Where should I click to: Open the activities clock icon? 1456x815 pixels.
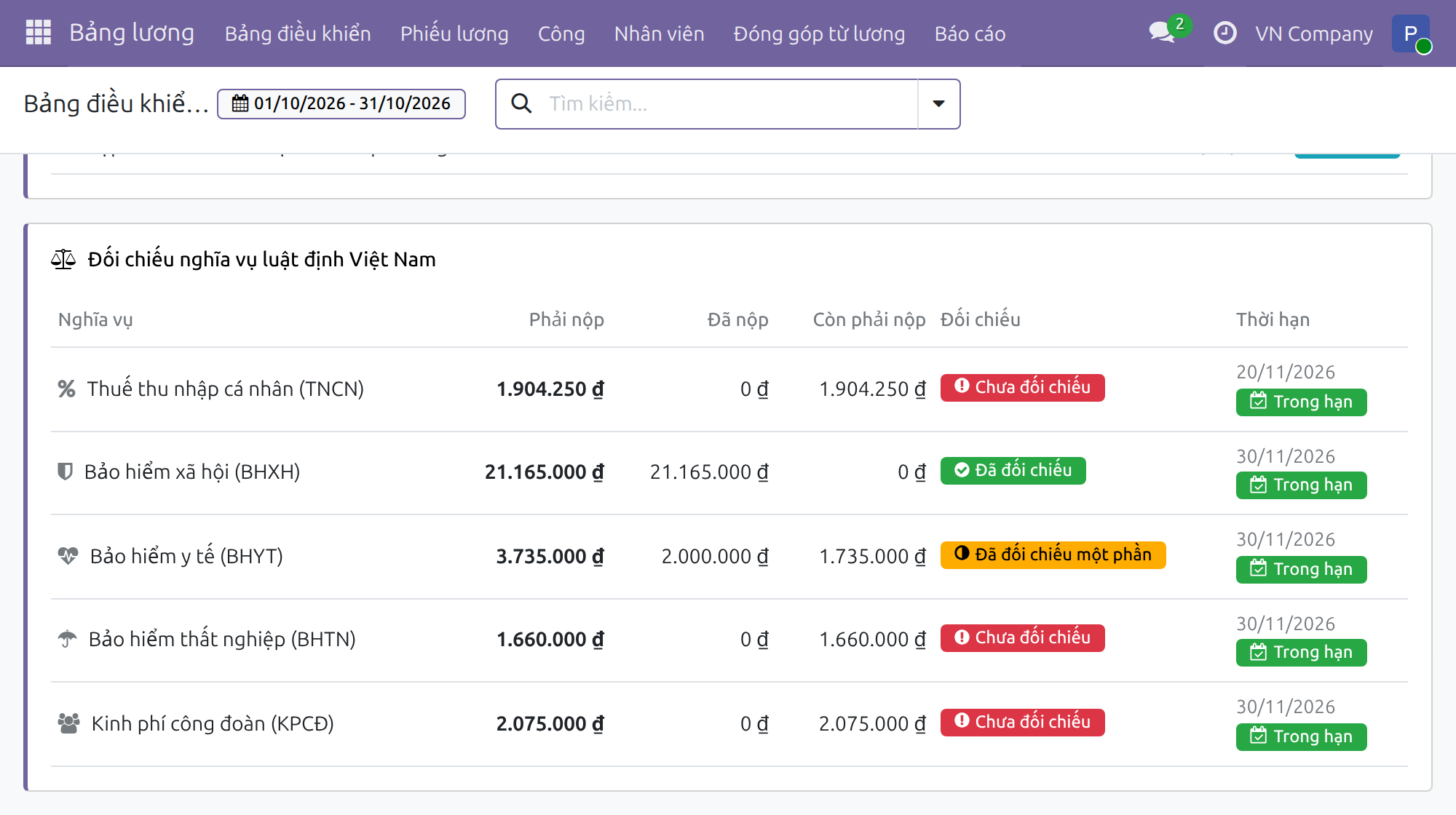click(x=1225, y=33)
